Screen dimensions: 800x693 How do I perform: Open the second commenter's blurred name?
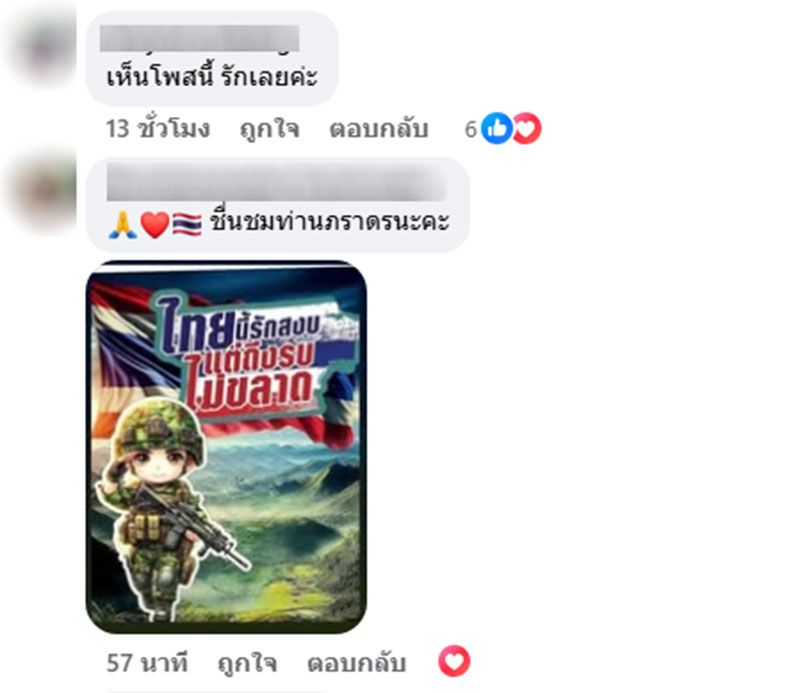click(276, 183)
